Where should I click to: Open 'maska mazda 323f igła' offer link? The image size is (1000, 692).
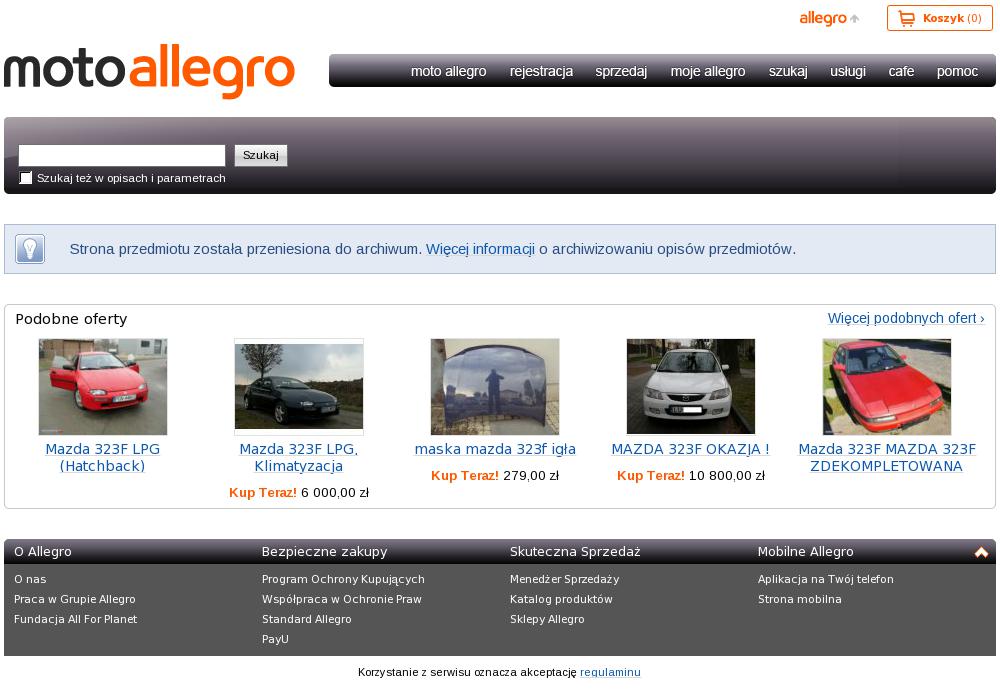495,450
